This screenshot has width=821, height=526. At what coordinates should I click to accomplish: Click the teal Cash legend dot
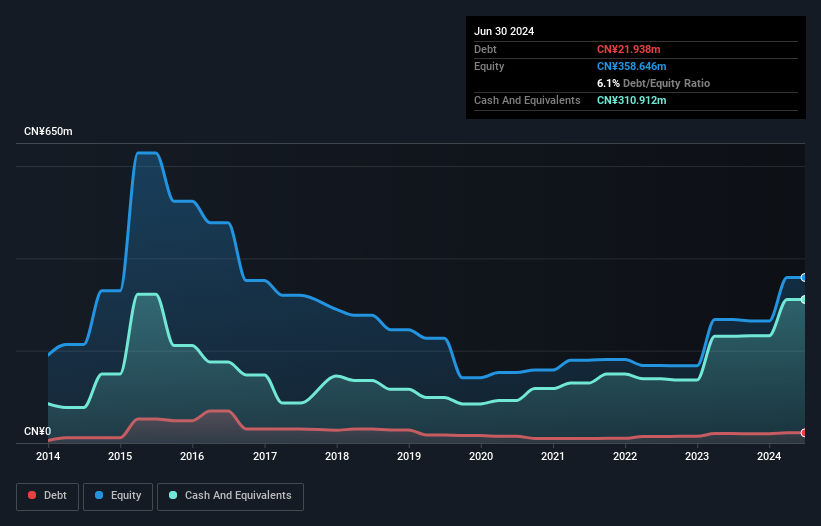[x=173, y=495]
